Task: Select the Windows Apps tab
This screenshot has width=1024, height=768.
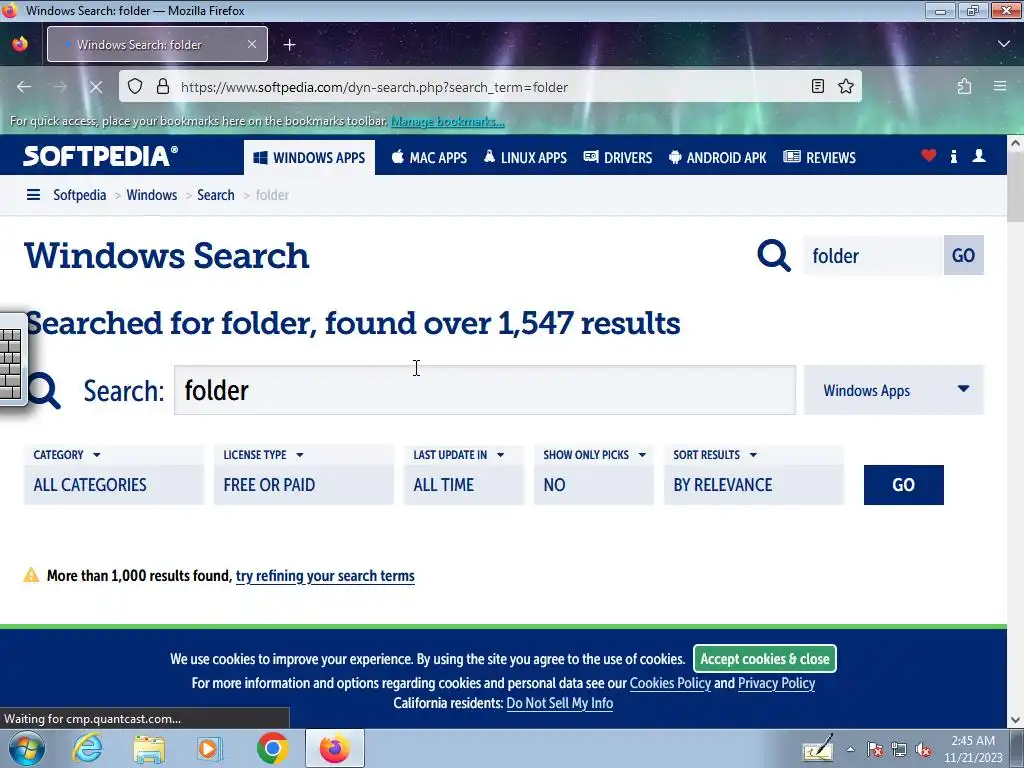Action: [x=310, y=157]
